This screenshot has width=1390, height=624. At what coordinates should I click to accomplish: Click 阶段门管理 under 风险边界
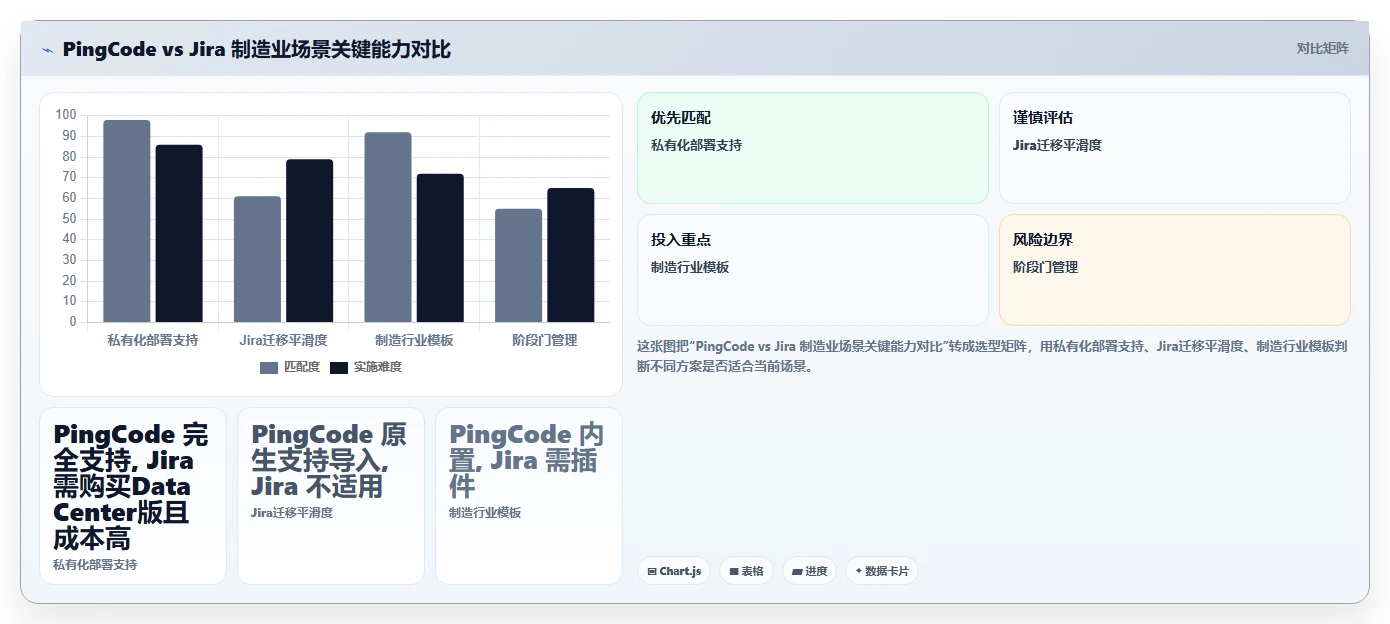(1045, 267)
